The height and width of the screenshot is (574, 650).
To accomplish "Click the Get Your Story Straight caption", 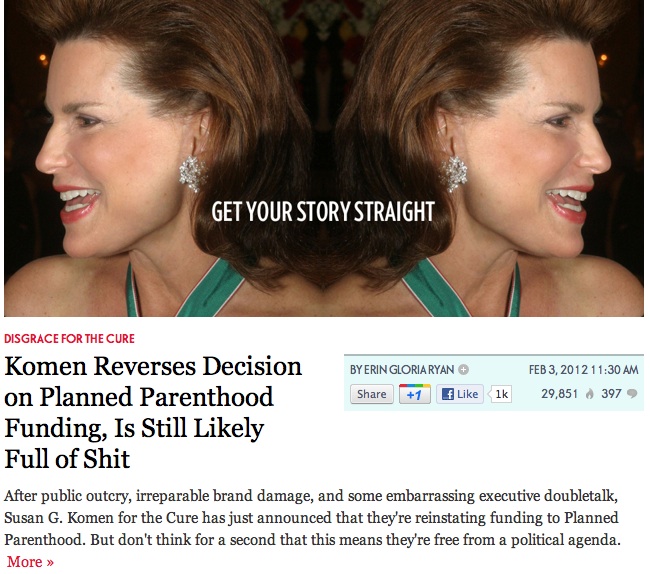I will click(x=323, y=212).
